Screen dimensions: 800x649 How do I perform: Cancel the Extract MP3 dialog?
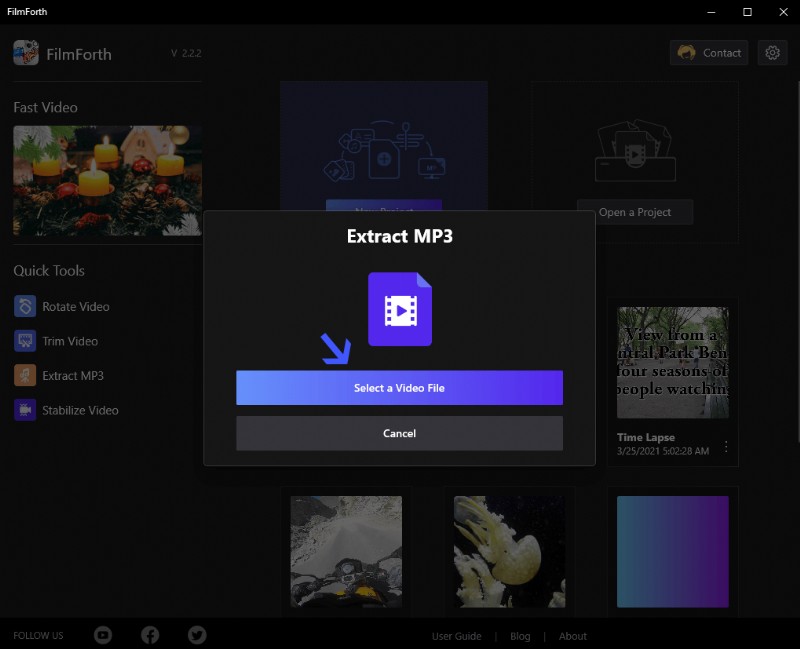[399, 433]
